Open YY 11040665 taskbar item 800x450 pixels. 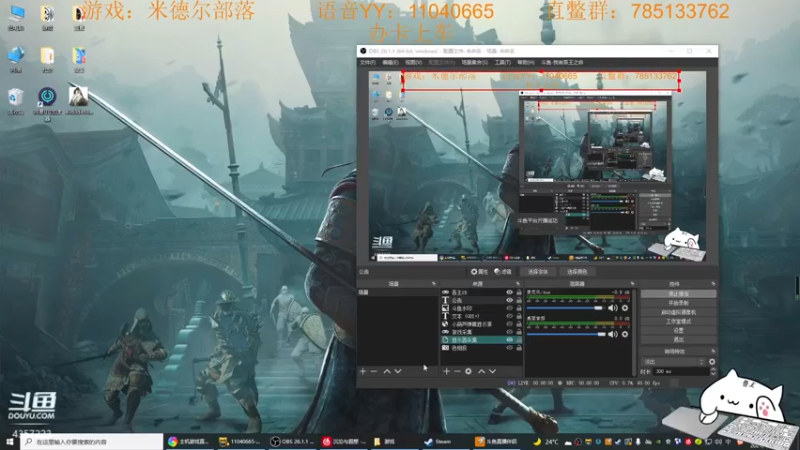240,441
